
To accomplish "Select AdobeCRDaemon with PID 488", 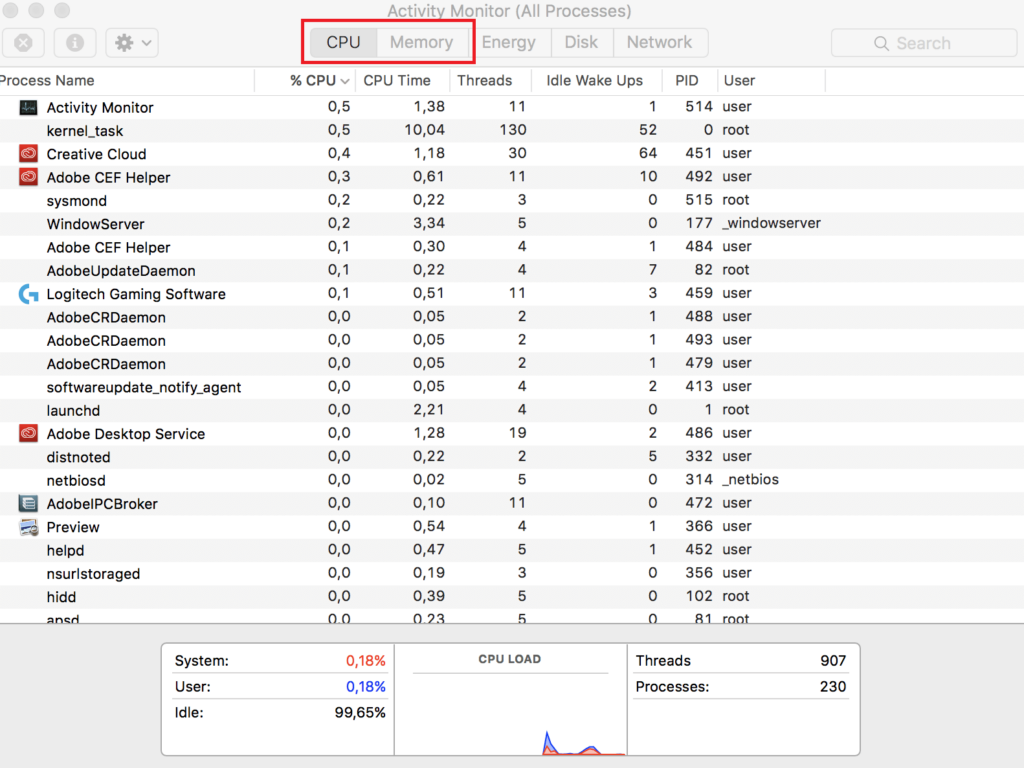I will point(512,317).
